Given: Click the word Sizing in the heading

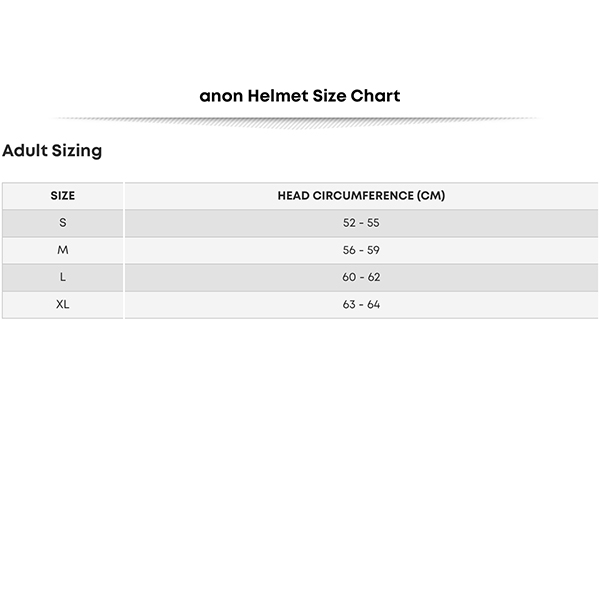Looking at the screenshot, I should click(x=77, y=152).
